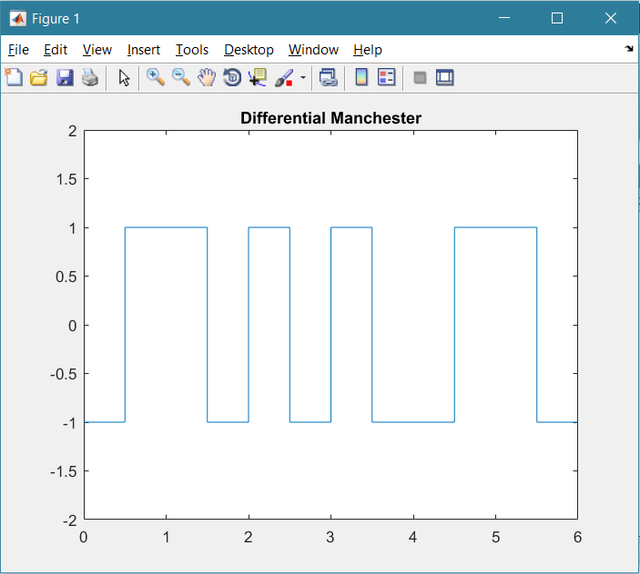The width and height of the screenshot is (640, 574).
Task: Expand the Brush tool color dropdown arrow
Action: [x=303, y=77]
